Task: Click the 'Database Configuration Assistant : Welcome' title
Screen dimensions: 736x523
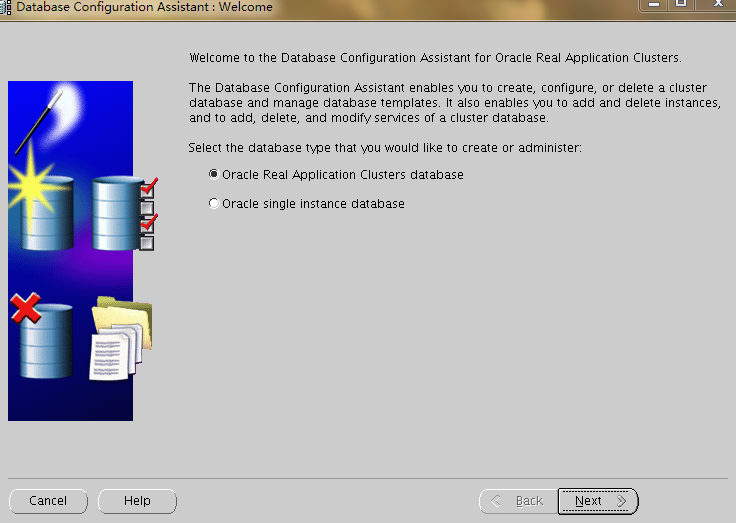Action: pyautogui.click(x=144, y=7)
